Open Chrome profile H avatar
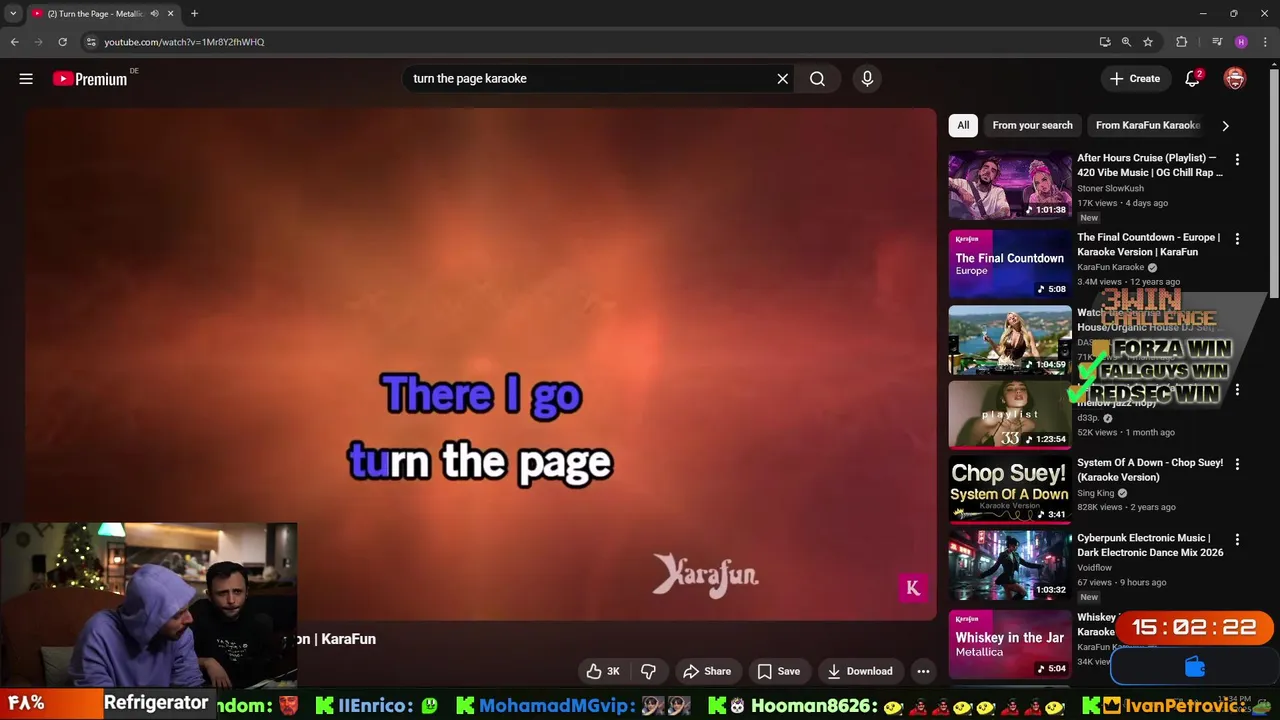This screenshot has height=720, width=1280. [x=1241, y=42]
